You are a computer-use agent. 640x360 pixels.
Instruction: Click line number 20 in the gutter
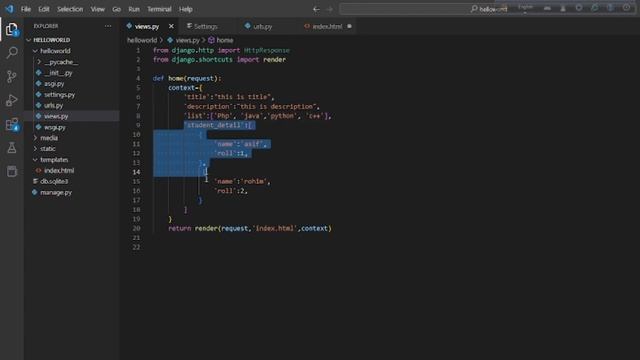click(x=136, y=228)
